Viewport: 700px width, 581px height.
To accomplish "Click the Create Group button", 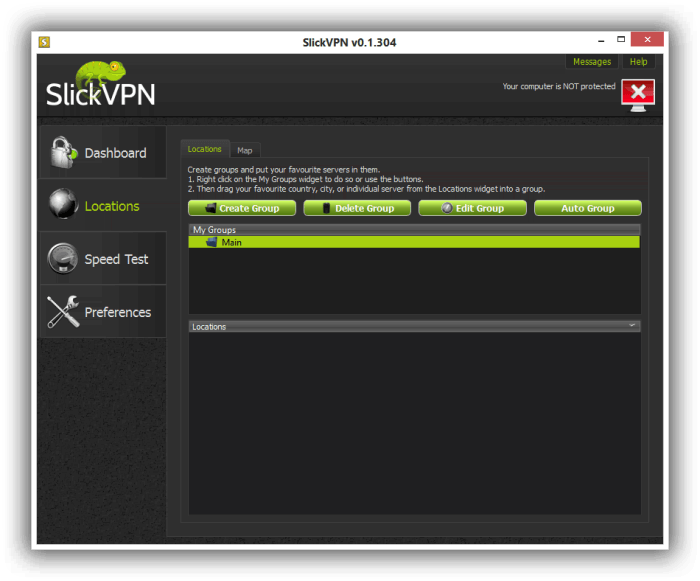I will (x=242, y=208).
